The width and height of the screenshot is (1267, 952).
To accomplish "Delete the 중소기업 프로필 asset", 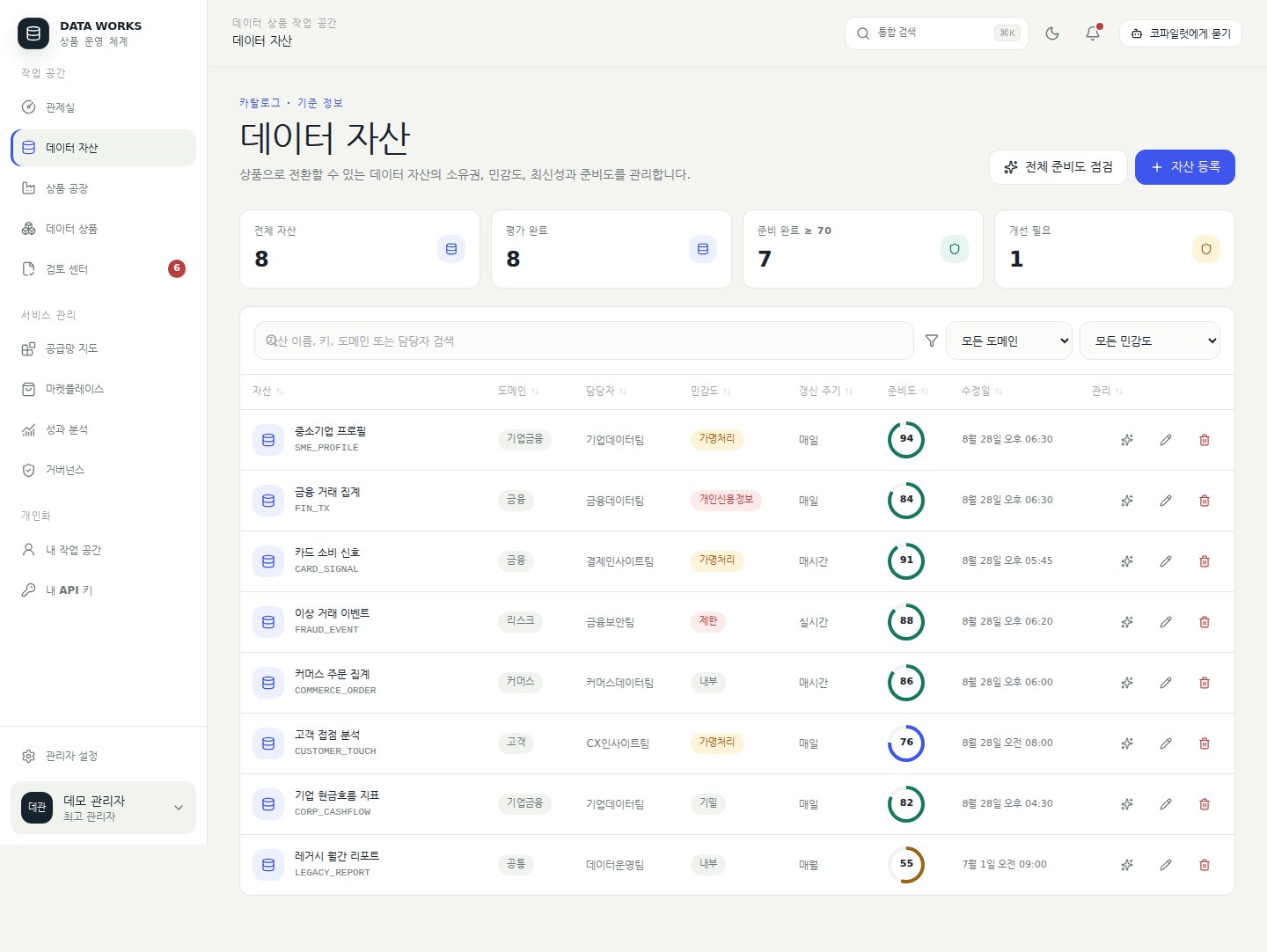I will [x=1205, y=440].
